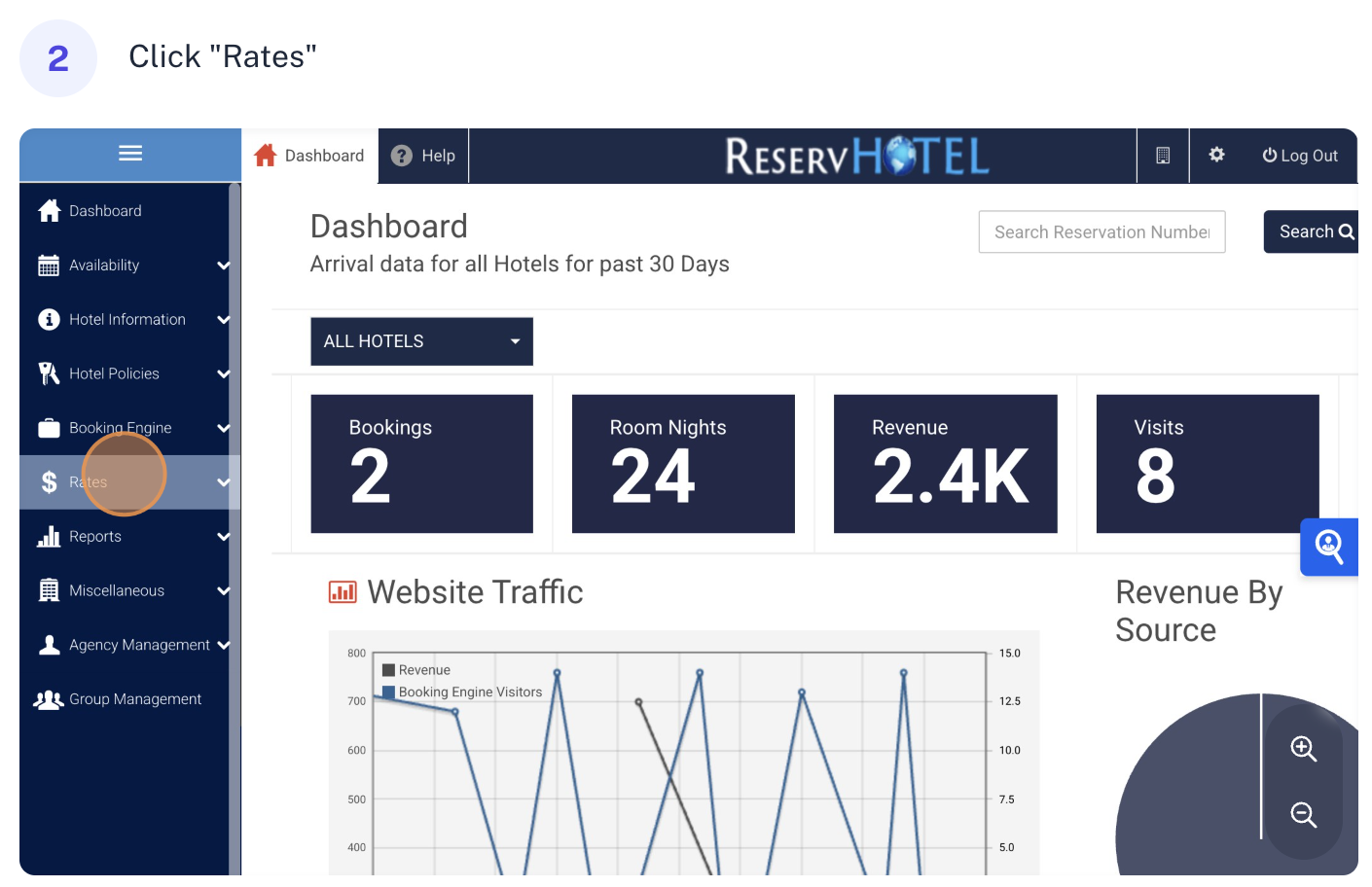The image size is (1372, 887).
Task: Click the Agency Management person icon
Action: coord(49,645)
